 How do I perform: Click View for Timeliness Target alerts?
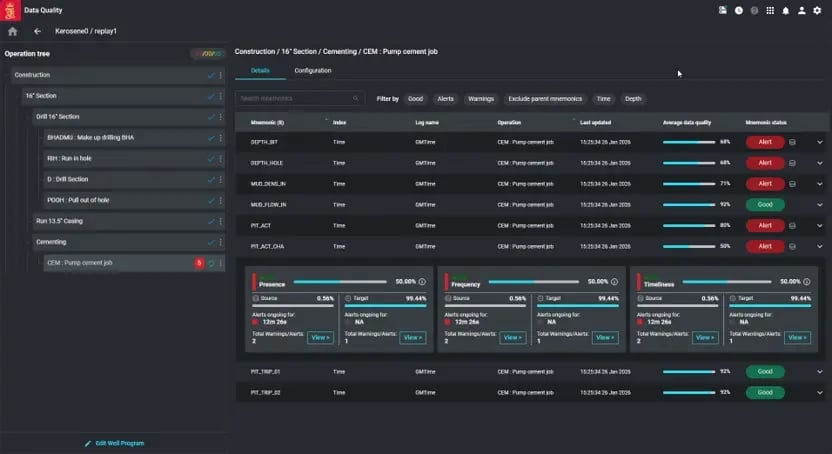point(798,338)
